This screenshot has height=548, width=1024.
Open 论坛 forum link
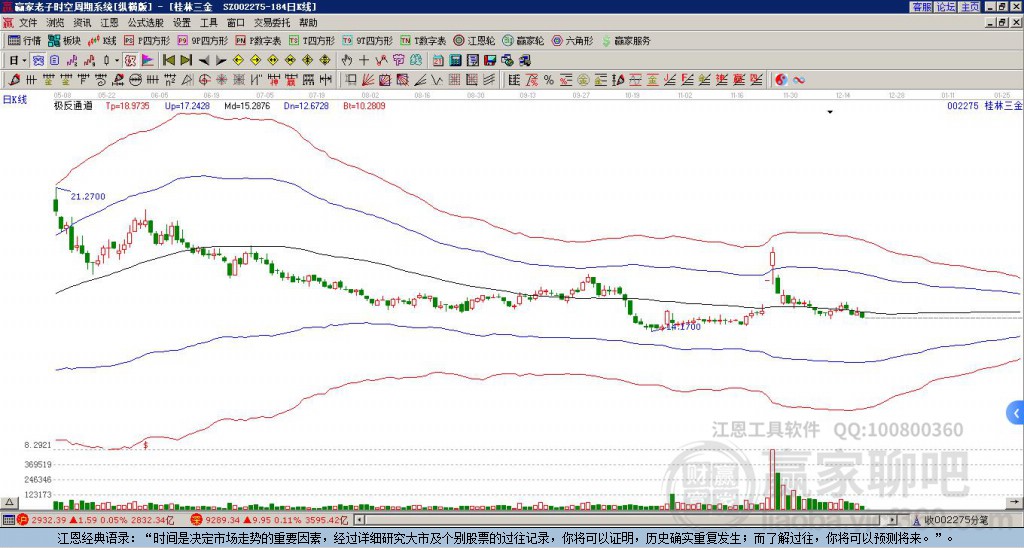[945, 7]
